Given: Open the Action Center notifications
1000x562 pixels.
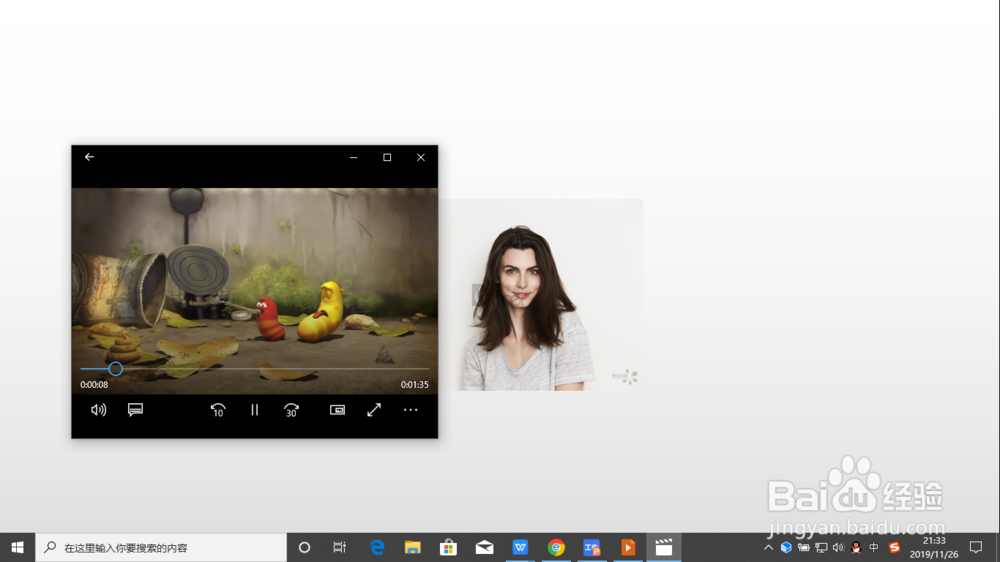Looking at the screenshot, I should click(x=976, y=547).
